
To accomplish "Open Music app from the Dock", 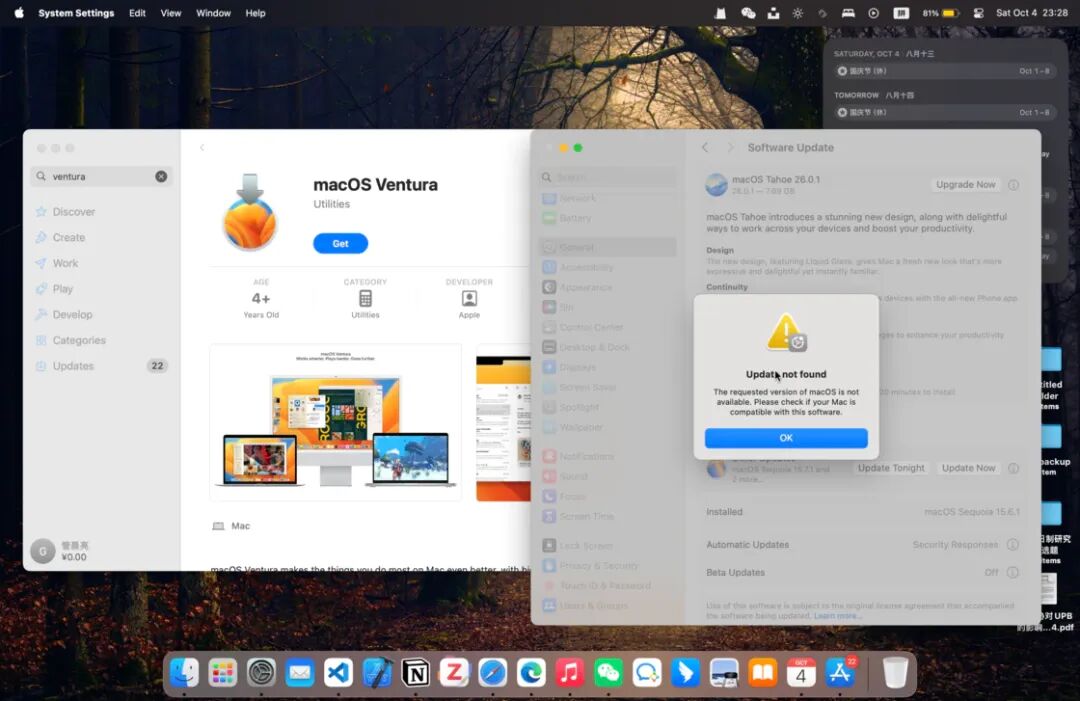I will click(x=570, y=673).
